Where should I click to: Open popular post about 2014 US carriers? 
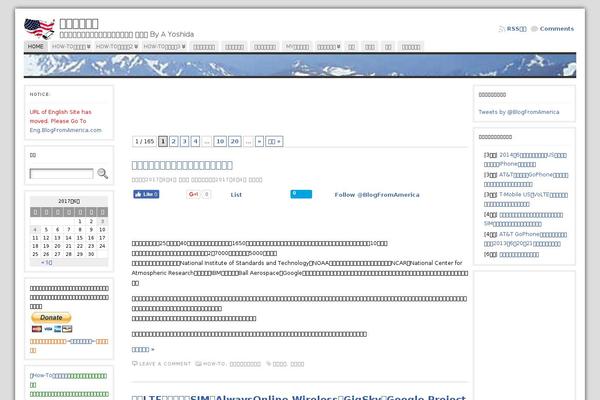coord(525,160)
